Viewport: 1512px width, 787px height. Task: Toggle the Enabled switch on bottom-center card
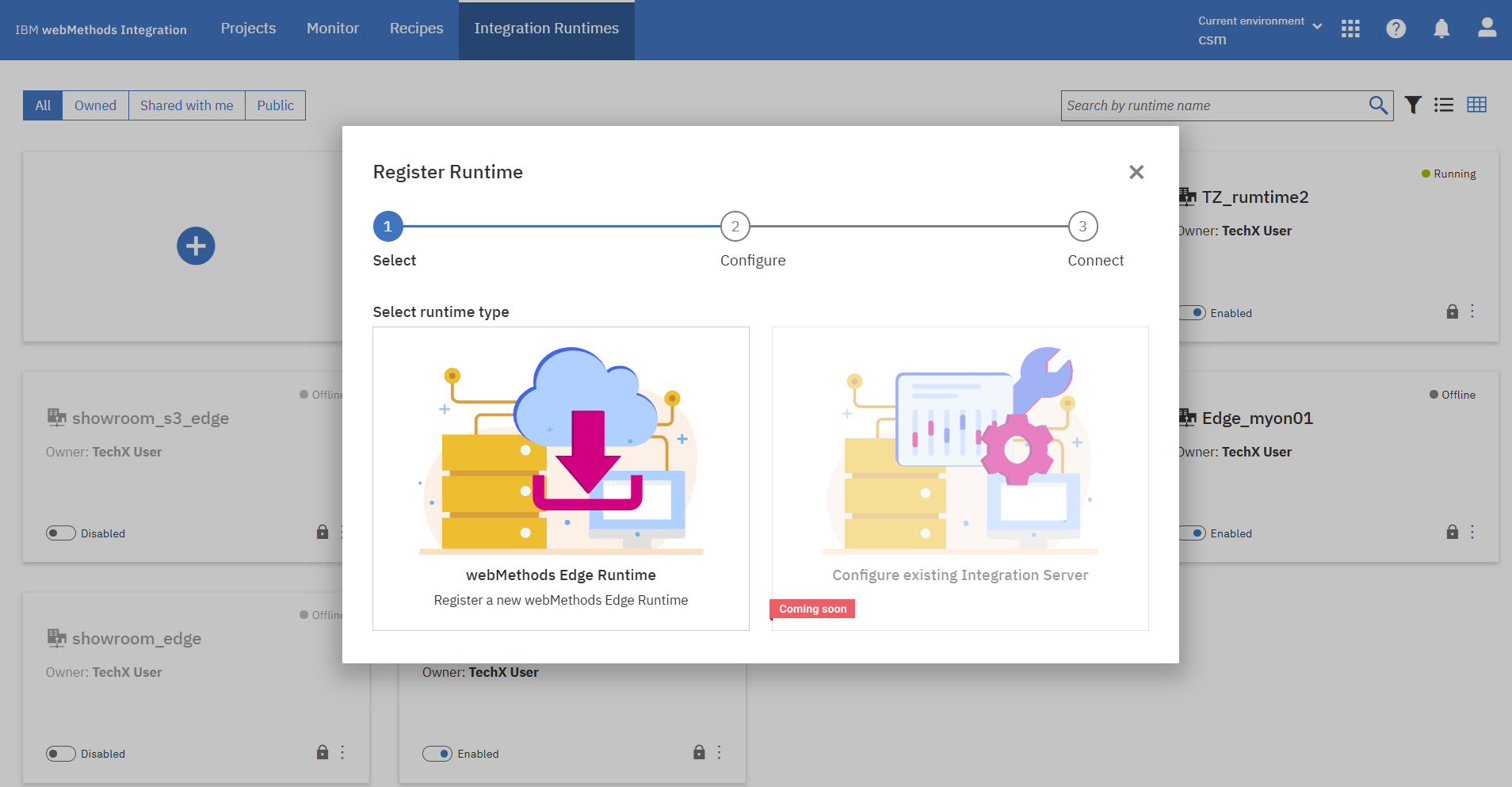437,754
